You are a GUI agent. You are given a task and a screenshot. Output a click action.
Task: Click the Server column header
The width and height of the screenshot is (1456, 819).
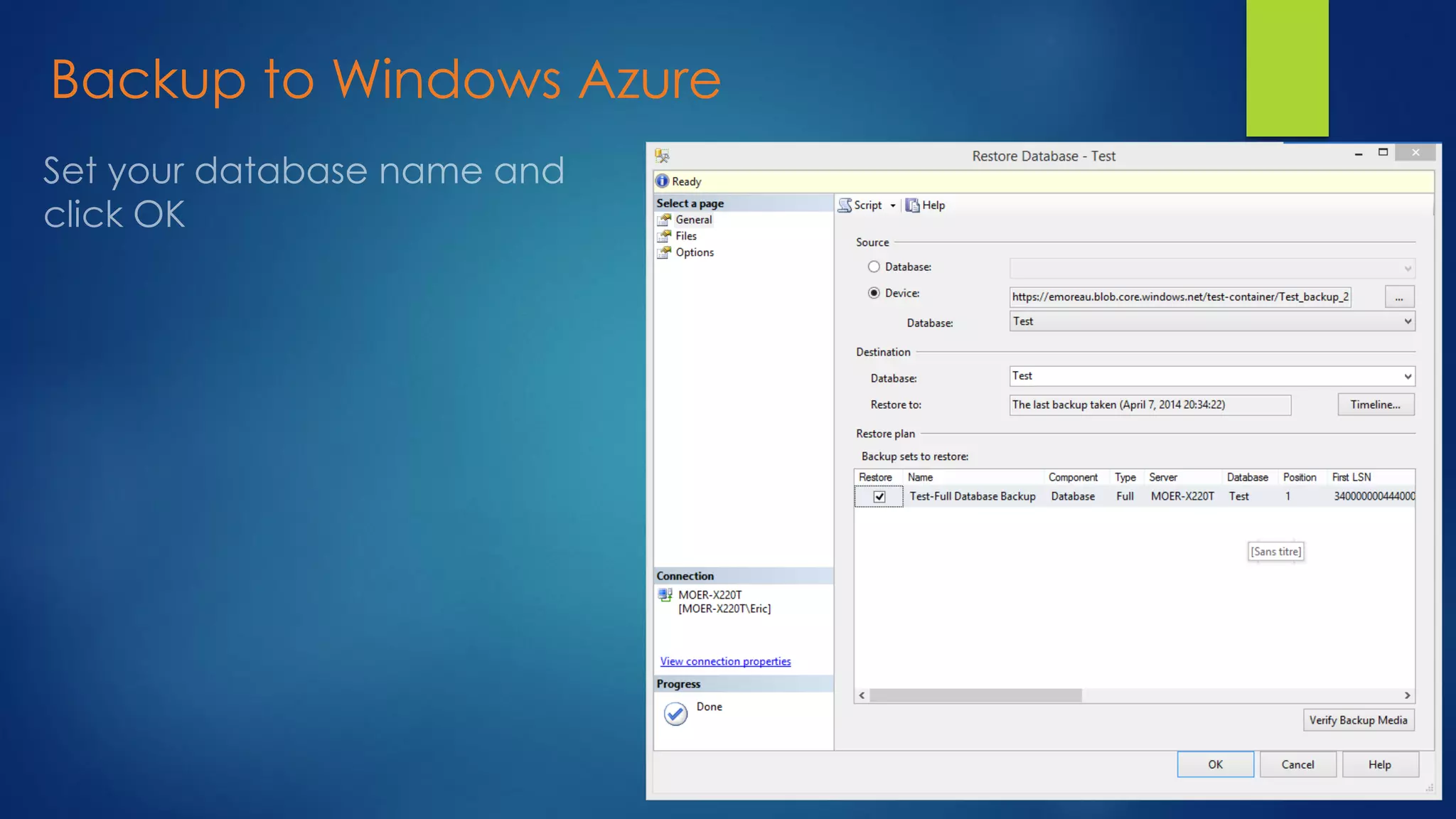pos(1183,477)
